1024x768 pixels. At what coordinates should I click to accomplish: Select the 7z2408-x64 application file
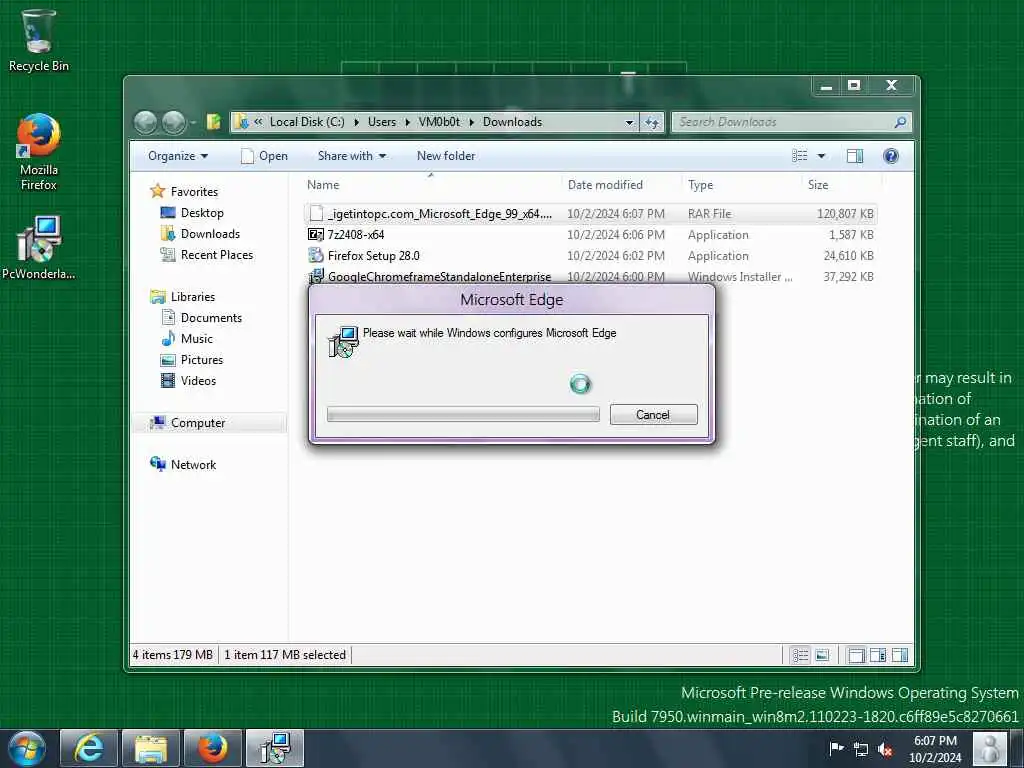click(x=590, y=234)
